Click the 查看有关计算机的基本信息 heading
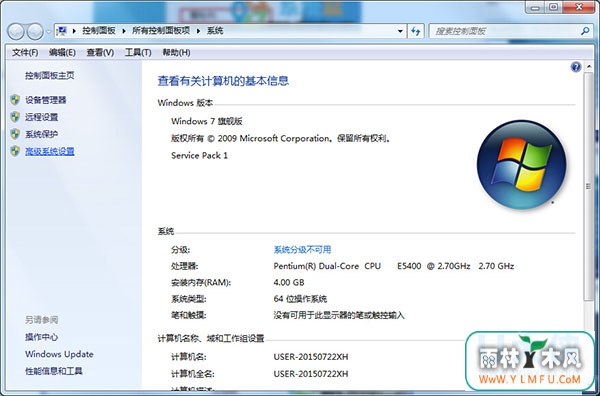This screenshot has width=600, height=396. (x=223, y=81)
